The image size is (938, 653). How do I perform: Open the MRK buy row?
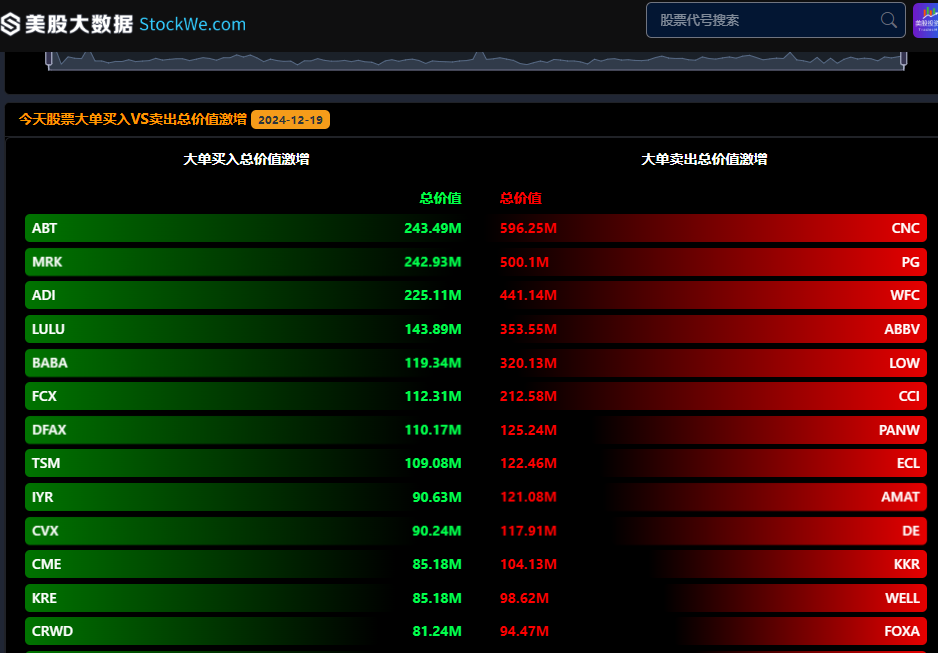pos(245,262)
